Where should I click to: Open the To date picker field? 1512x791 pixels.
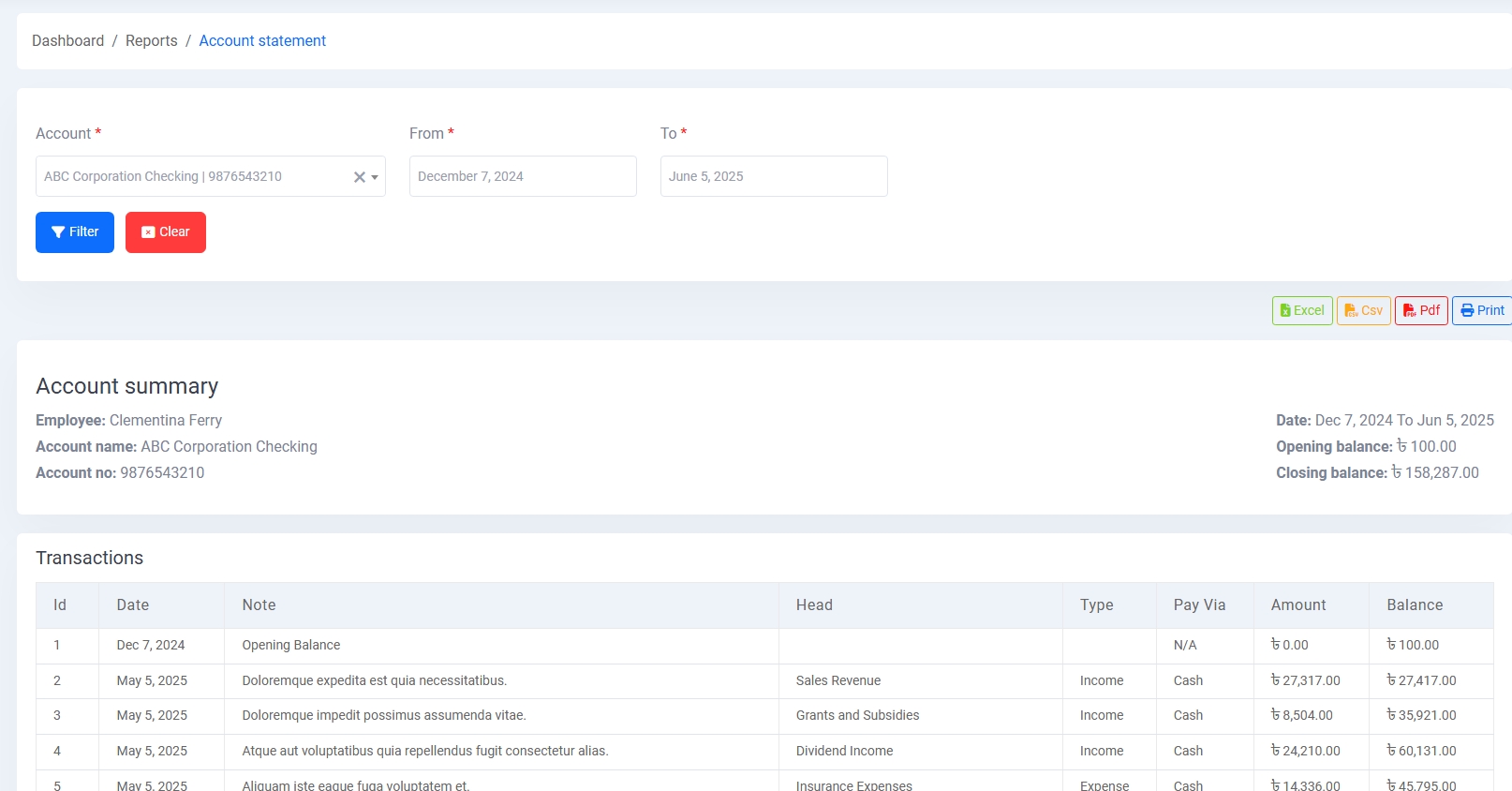click(773, 176)
